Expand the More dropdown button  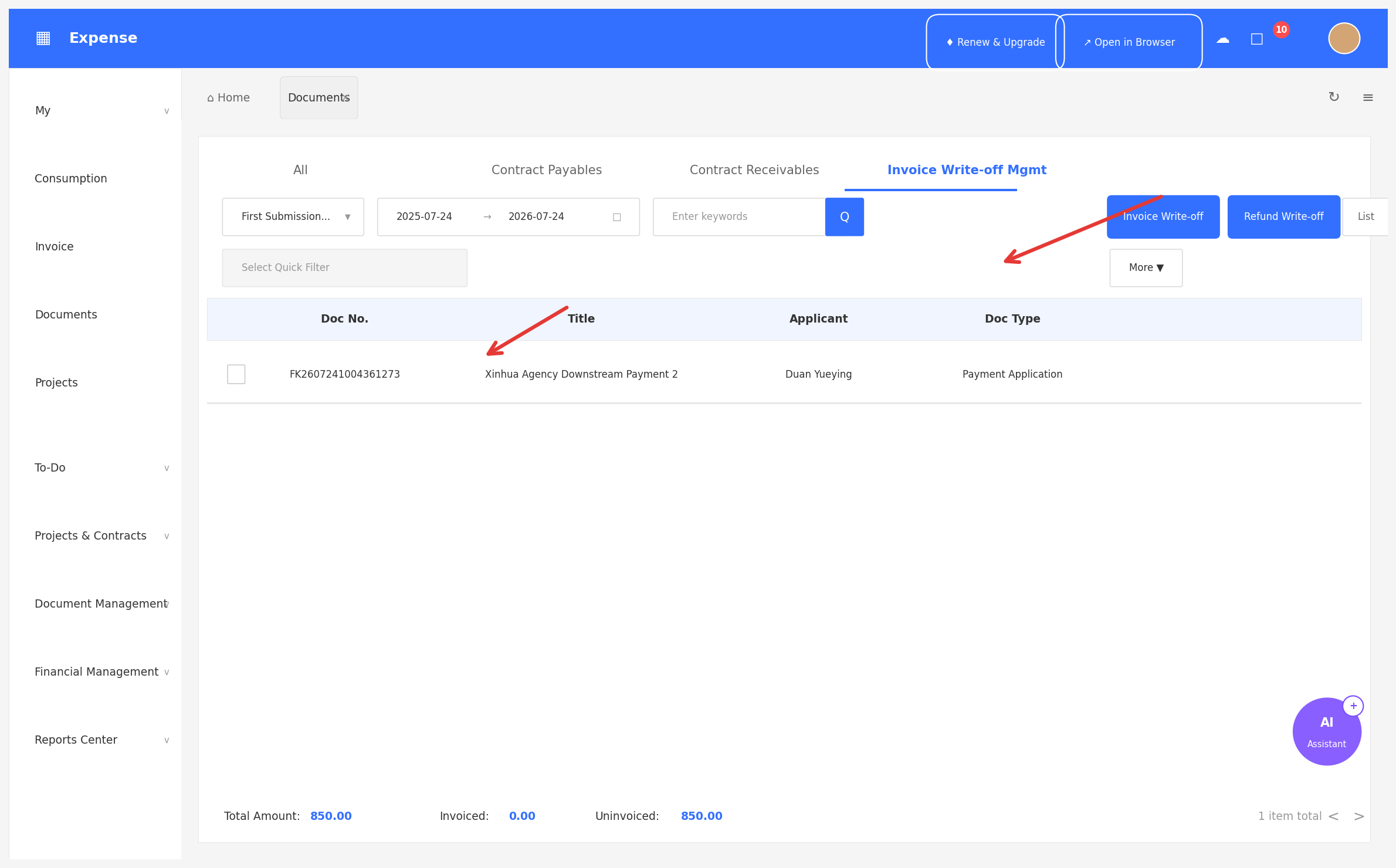click(1146, 268)
